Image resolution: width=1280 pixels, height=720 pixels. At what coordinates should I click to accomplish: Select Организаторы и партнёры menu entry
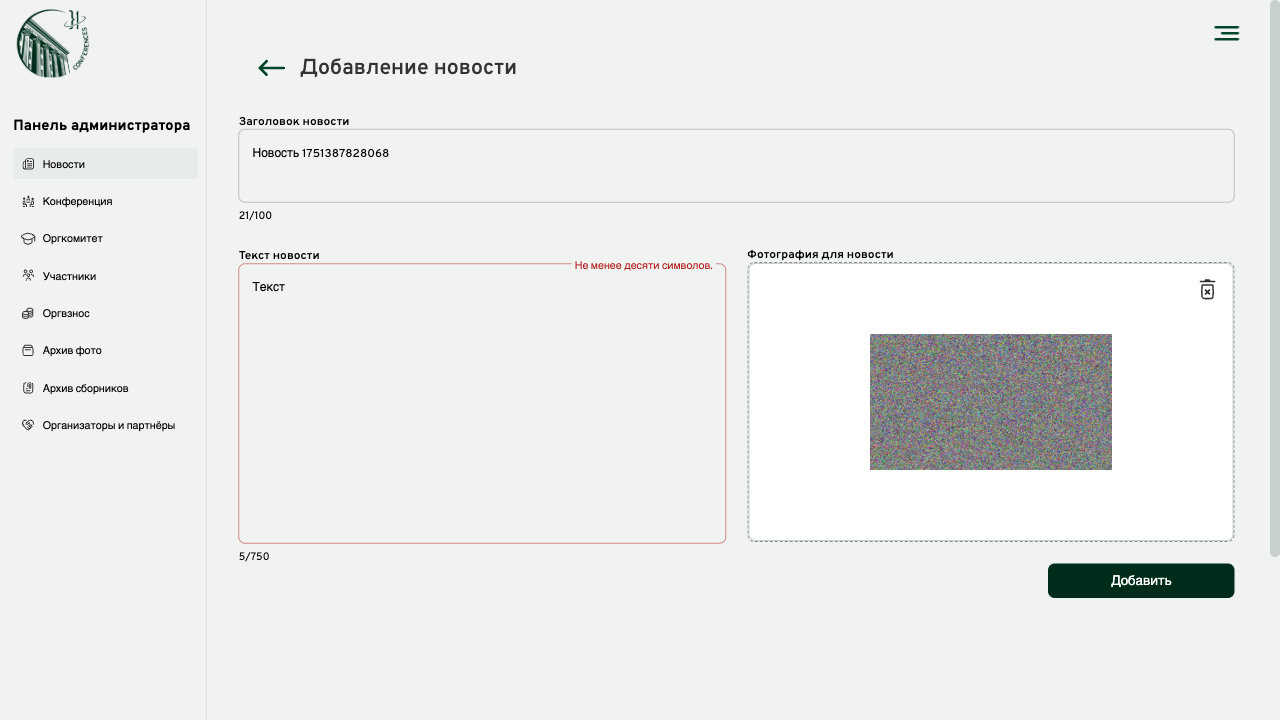pos(108,425)
